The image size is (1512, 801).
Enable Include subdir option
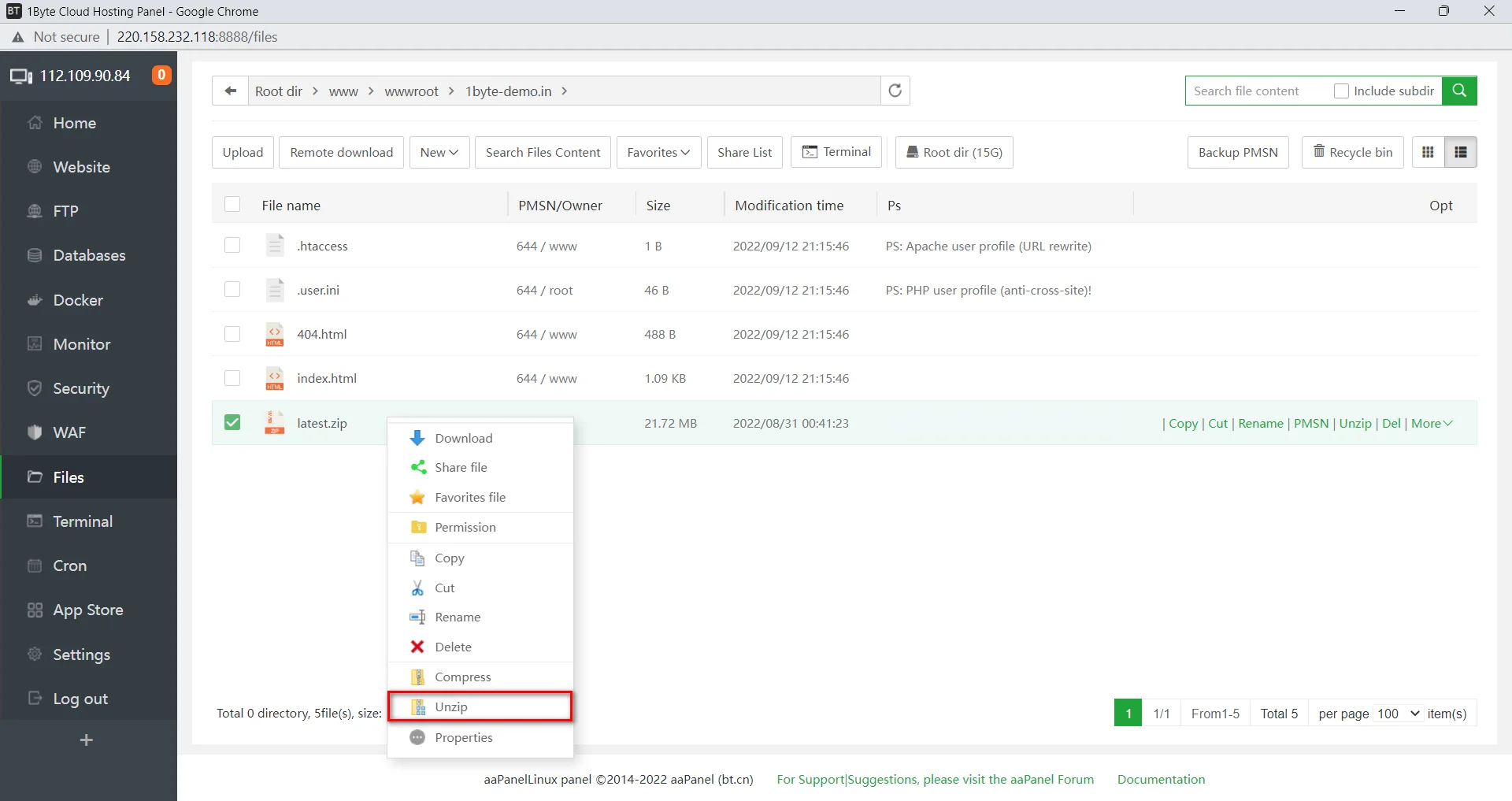1341,91
